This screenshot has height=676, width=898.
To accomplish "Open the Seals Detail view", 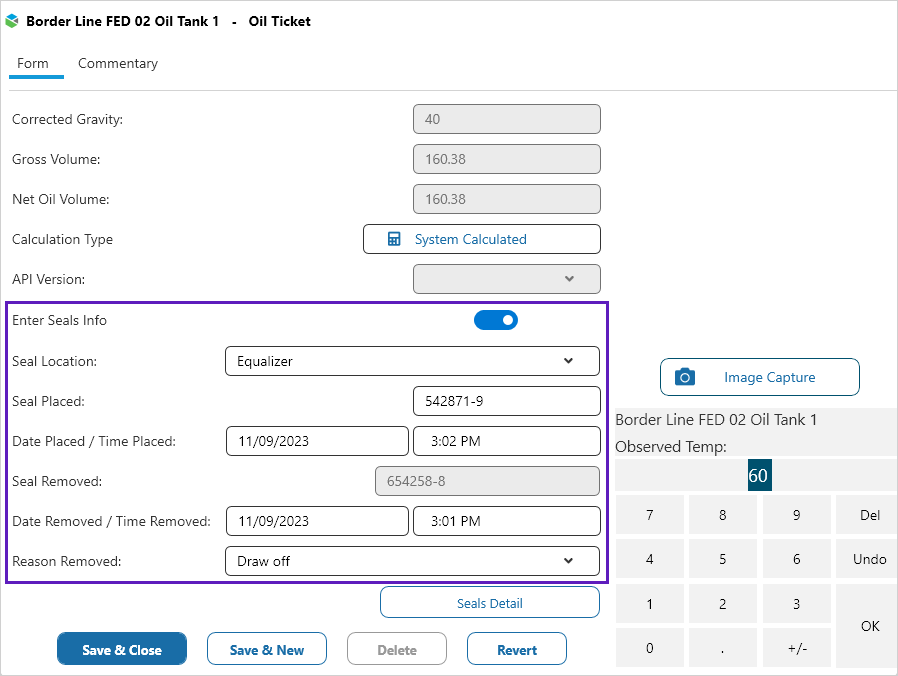I will coord(490,603).
